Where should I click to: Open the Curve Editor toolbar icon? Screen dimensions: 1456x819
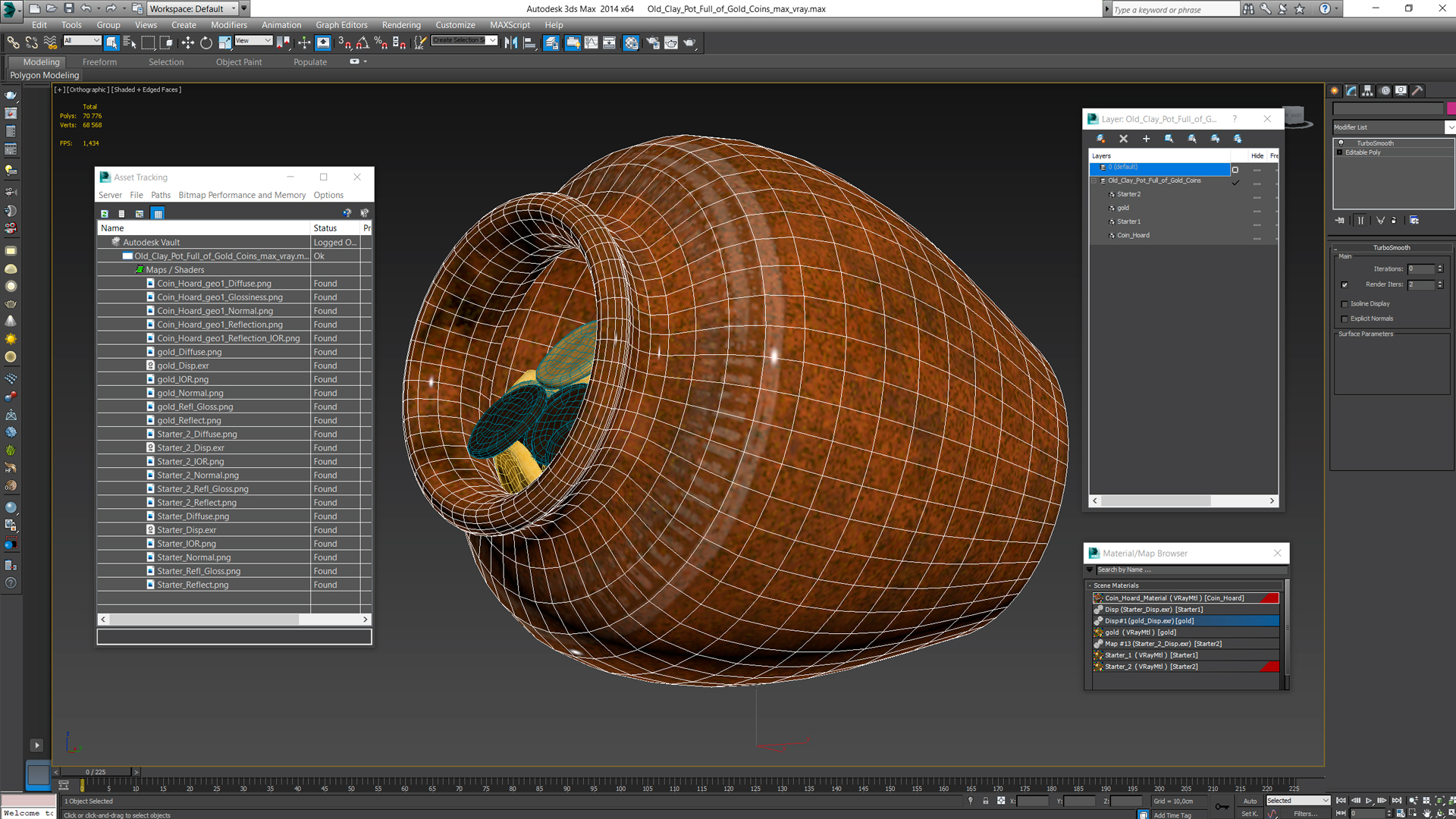click(x=591, y=42)
